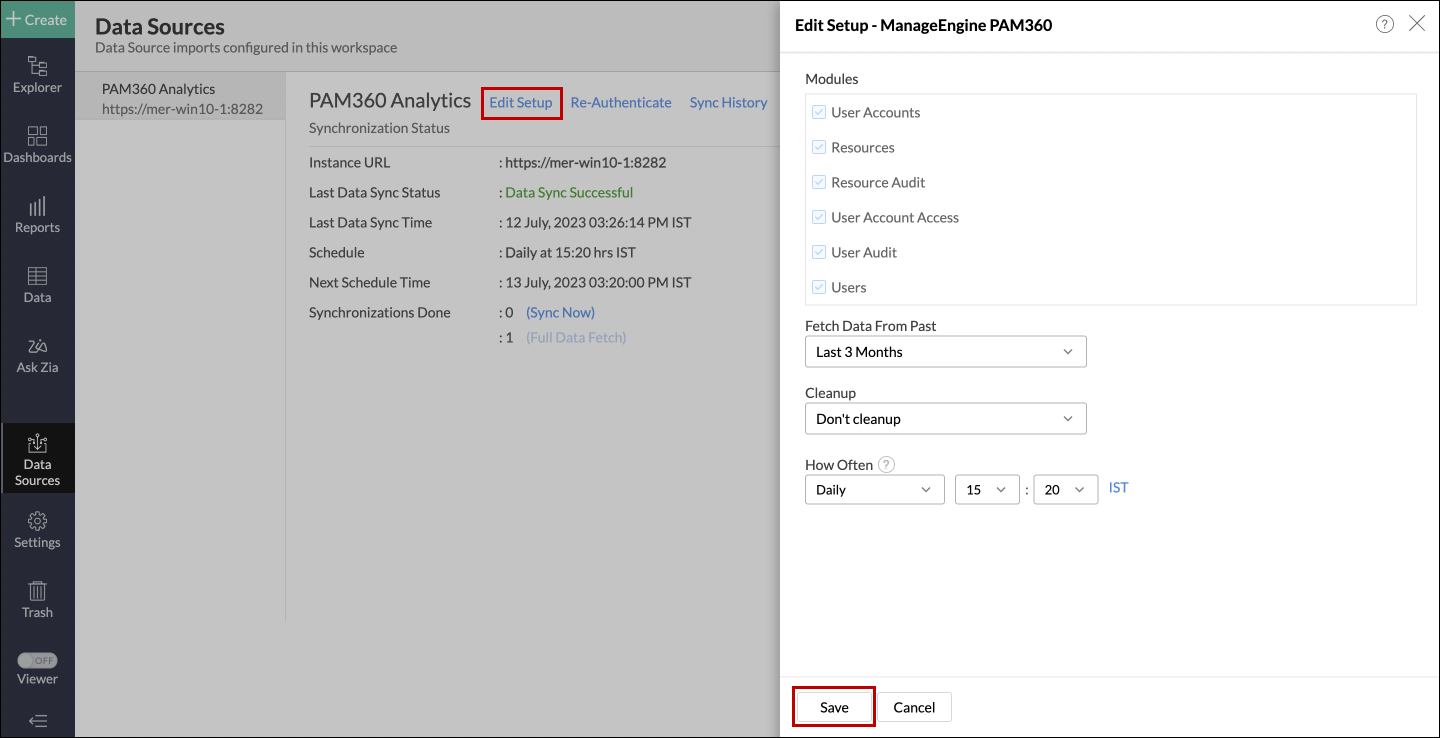Toggle the Users module checkbox
Viewport: 1440px width, 738px height.
click(819, 288)
